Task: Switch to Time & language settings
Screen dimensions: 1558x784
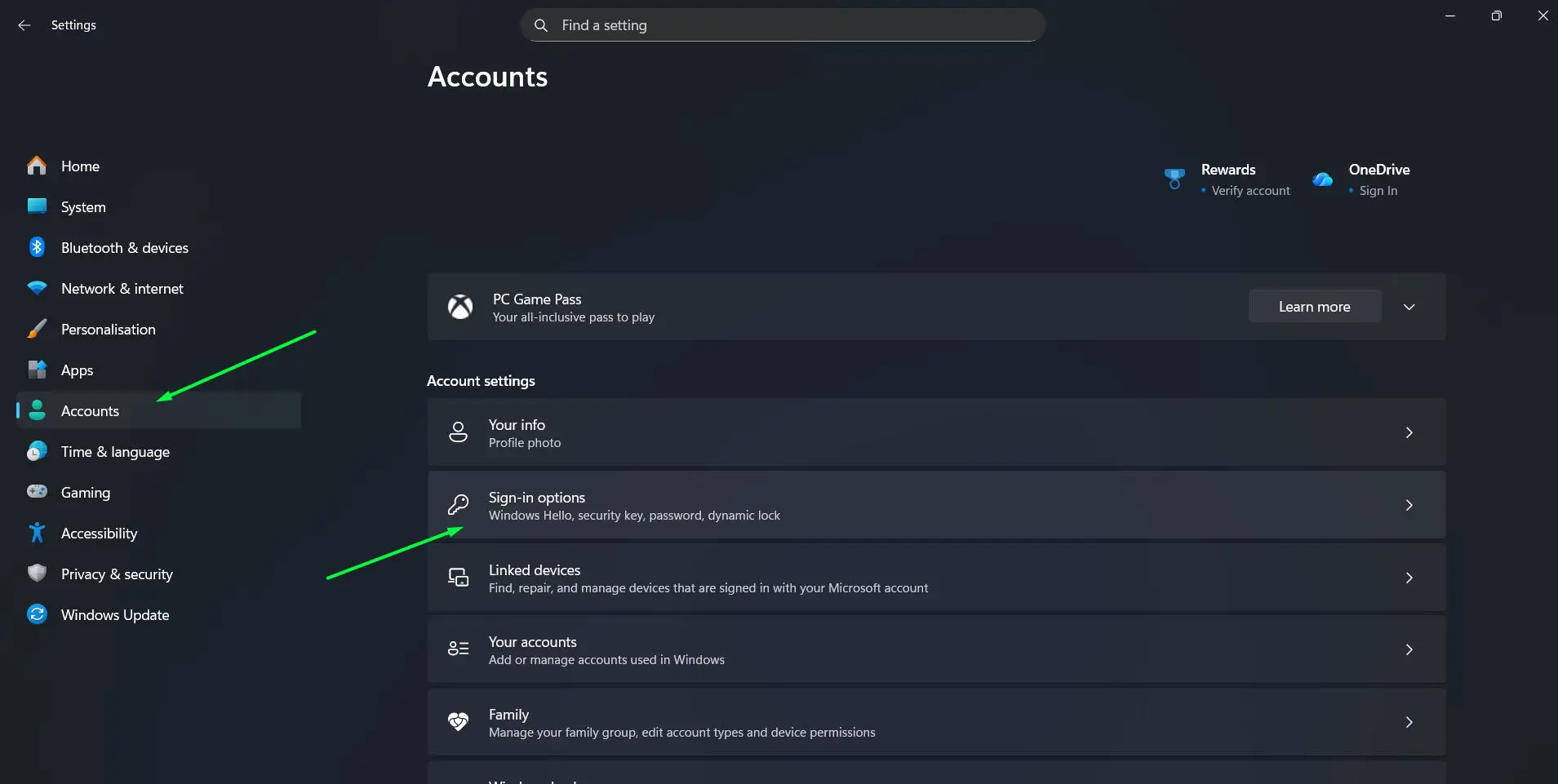Action: pyautogui.click(x=115, y=451)
